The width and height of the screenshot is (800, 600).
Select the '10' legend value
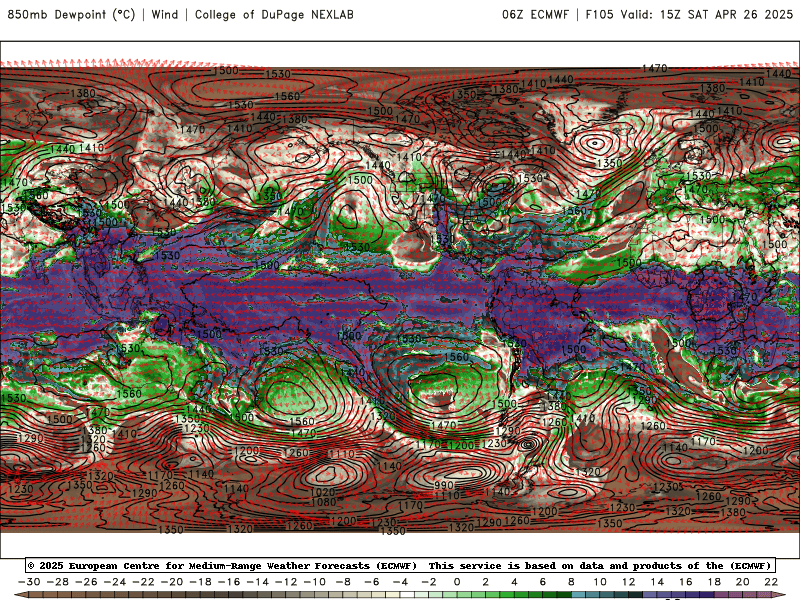coord(600,582)
